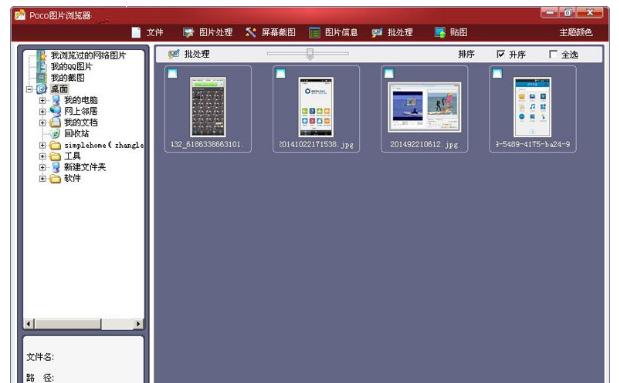This screenshot has width=619, height=383.
Task: Click the 桌面 desktop icon in tree
Action: pyautogui.click(x=42, y=89)
